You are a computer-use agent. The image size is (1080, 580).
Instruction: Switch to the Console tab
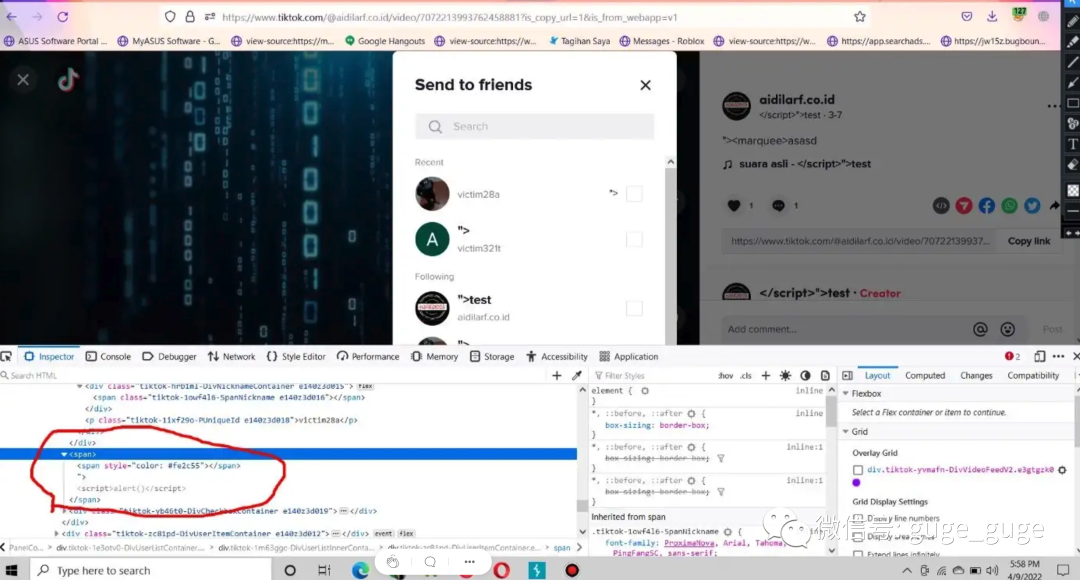pyautogui.click(x=108, y=356)
